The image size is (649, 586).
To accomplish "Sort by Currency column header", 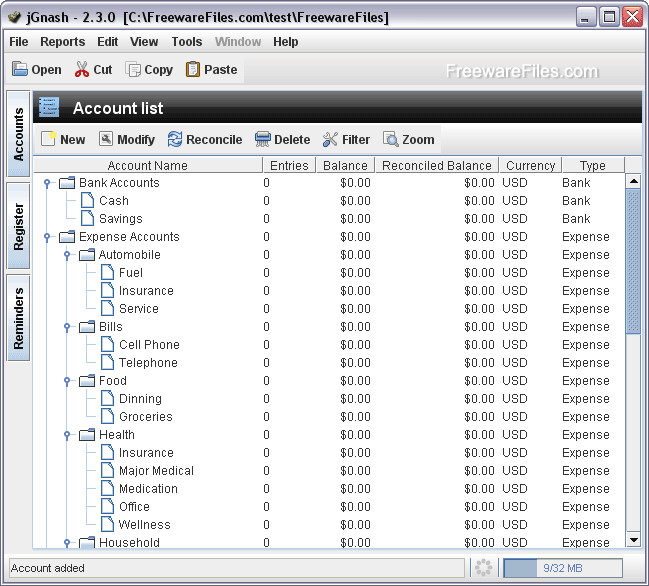I will [x=531, y=165].
